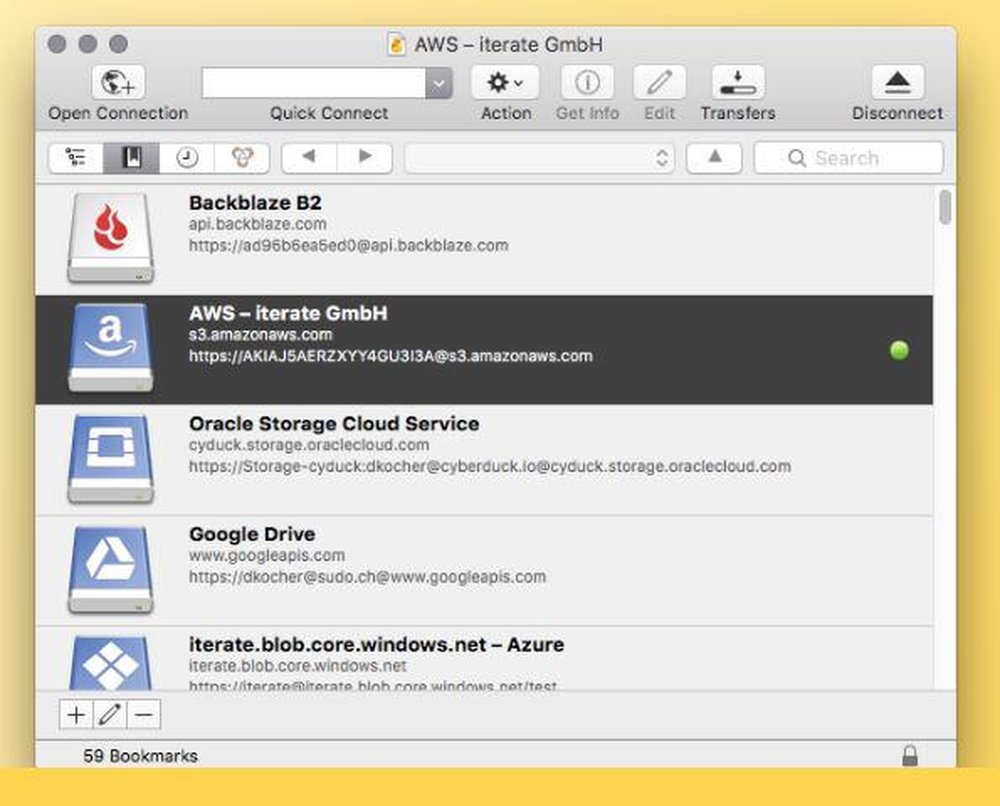Click the Edit pencil toolbar icon

pos(659,82)
